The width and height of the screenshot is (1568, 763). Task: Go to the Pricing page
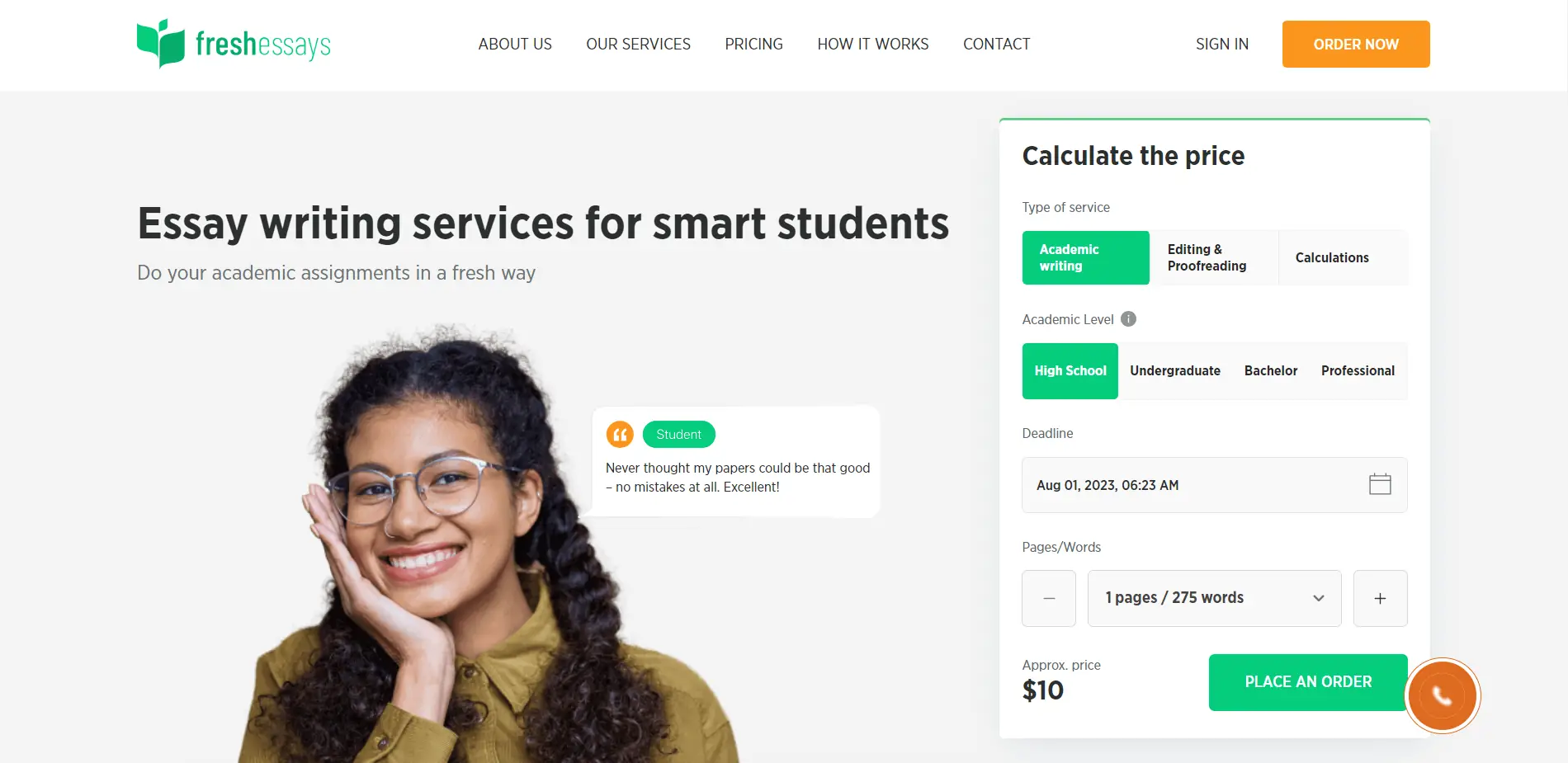(753, 44)
